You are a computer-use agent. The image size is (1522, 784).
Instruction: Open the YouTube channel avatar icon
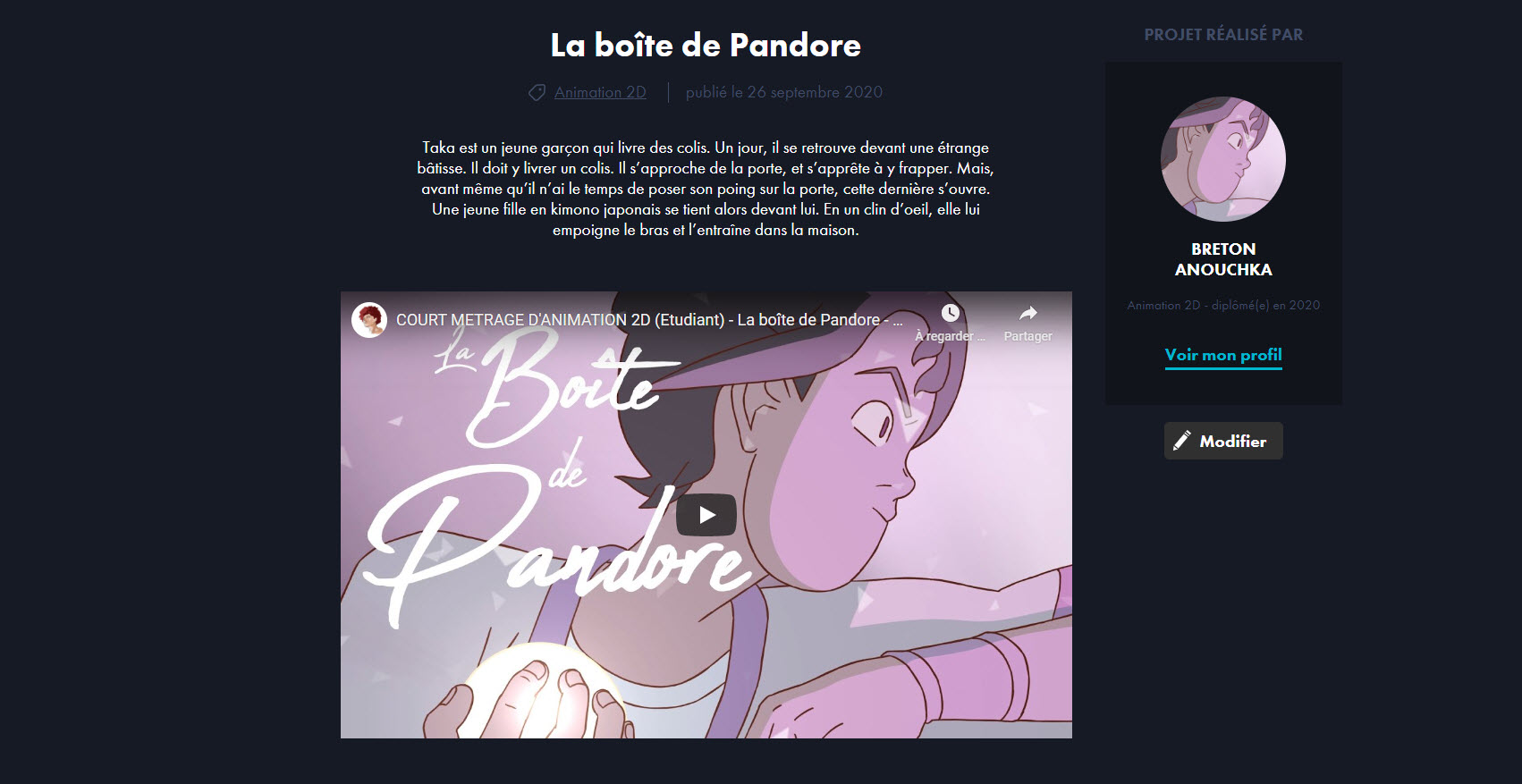pyautogui.click(x=368, y=320)
